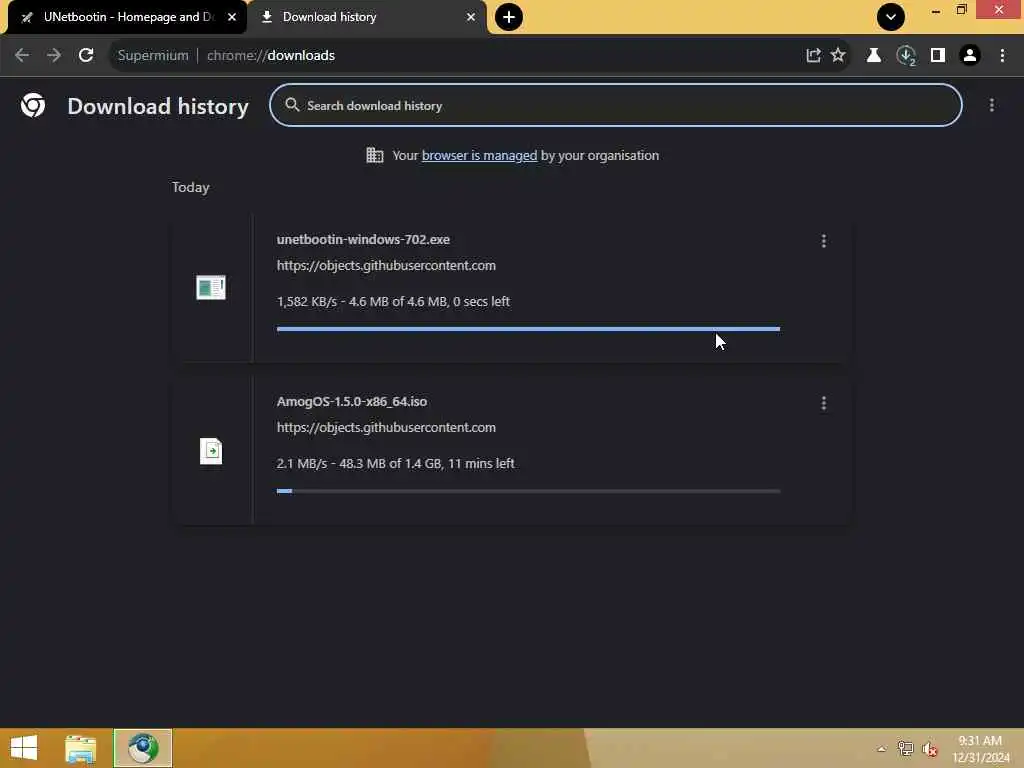Image resolution: width=1024 pixels, height=768 pixels.
Task: Click the search magnifier icon
Action: [292, 105]
